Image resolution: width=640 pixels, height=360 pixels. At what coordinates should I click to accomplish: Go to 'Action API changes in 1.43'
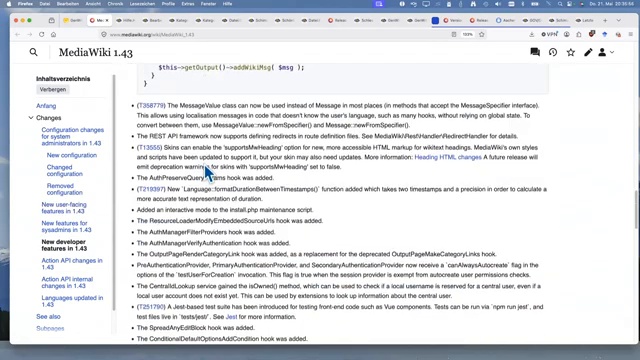(x=72, y=264)
